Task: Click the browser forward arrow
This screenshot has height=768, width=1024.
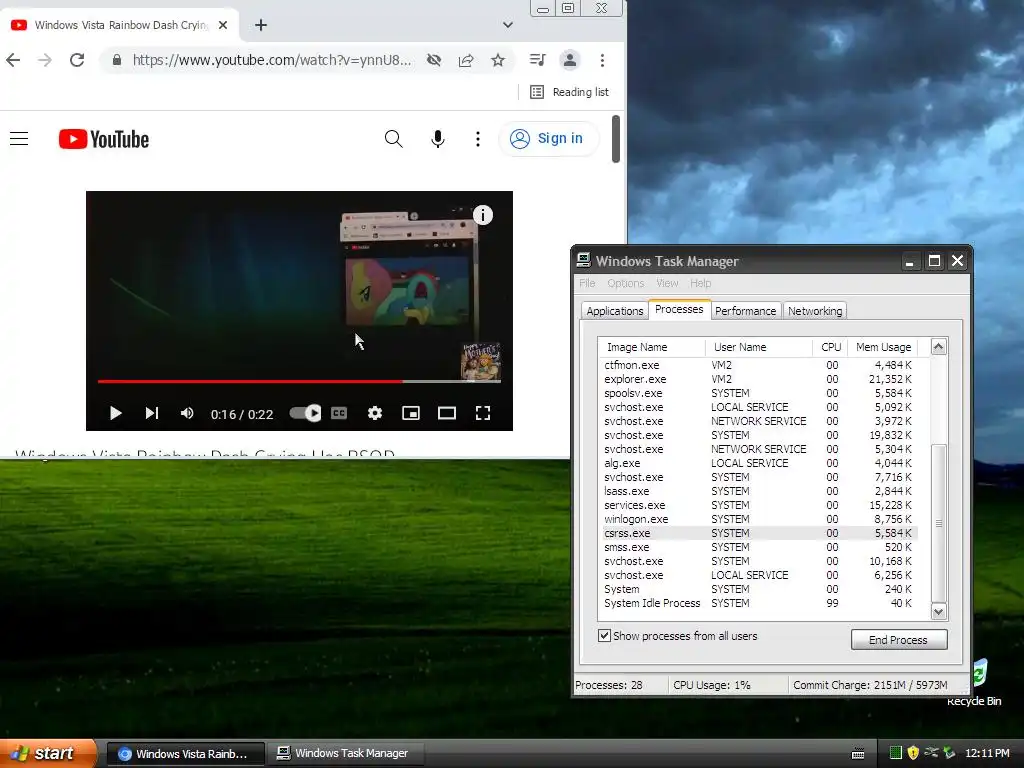Action: click(x=44, y=60)
